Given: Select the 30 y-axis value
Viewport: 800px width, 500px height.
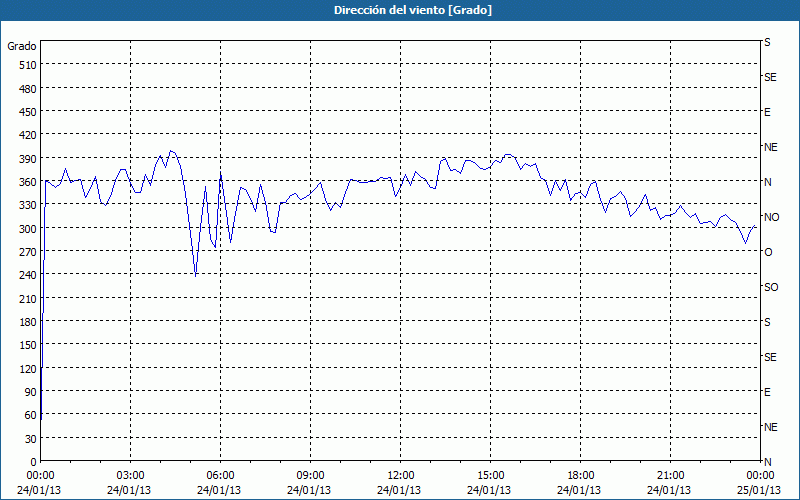Looking at the screenshot, I should (31, 439).
